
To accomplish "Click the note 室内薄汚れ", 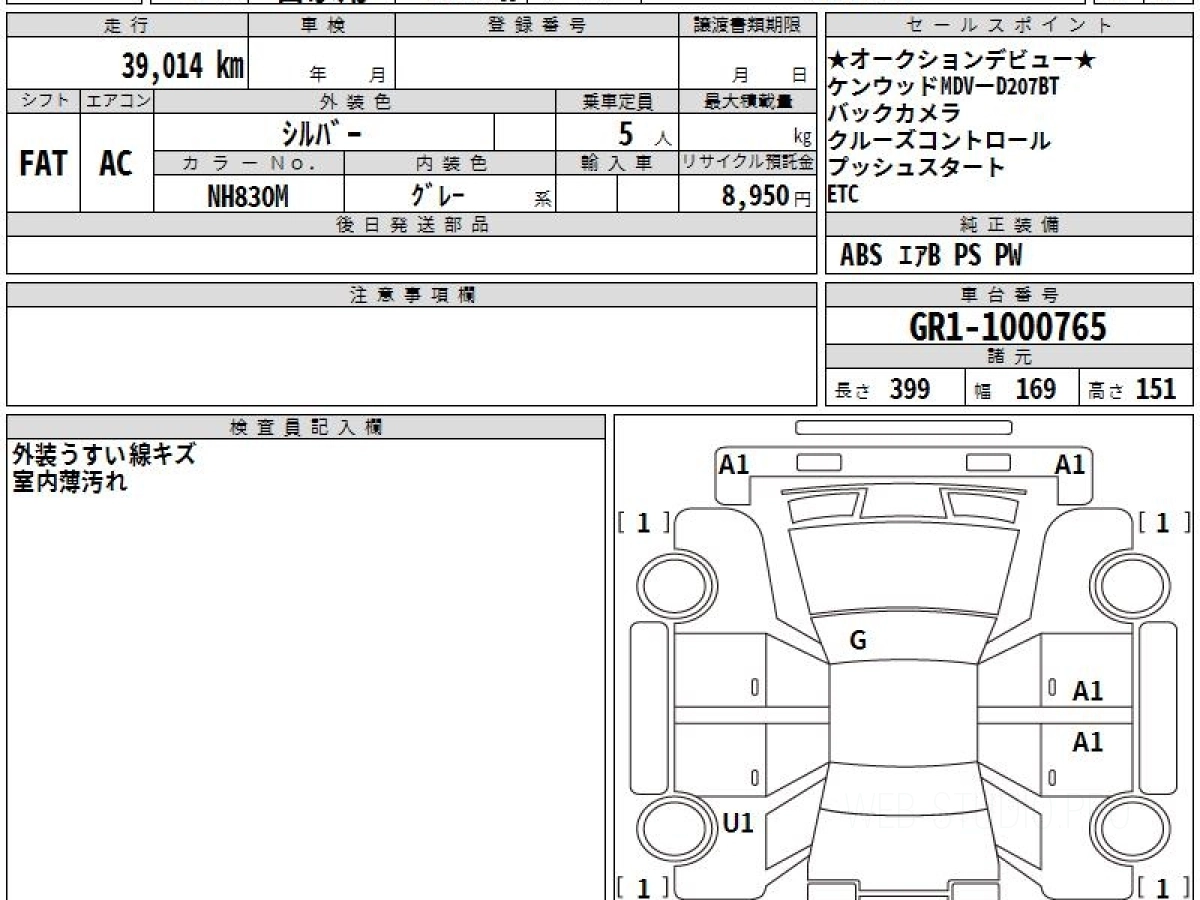I will (70, 482).
